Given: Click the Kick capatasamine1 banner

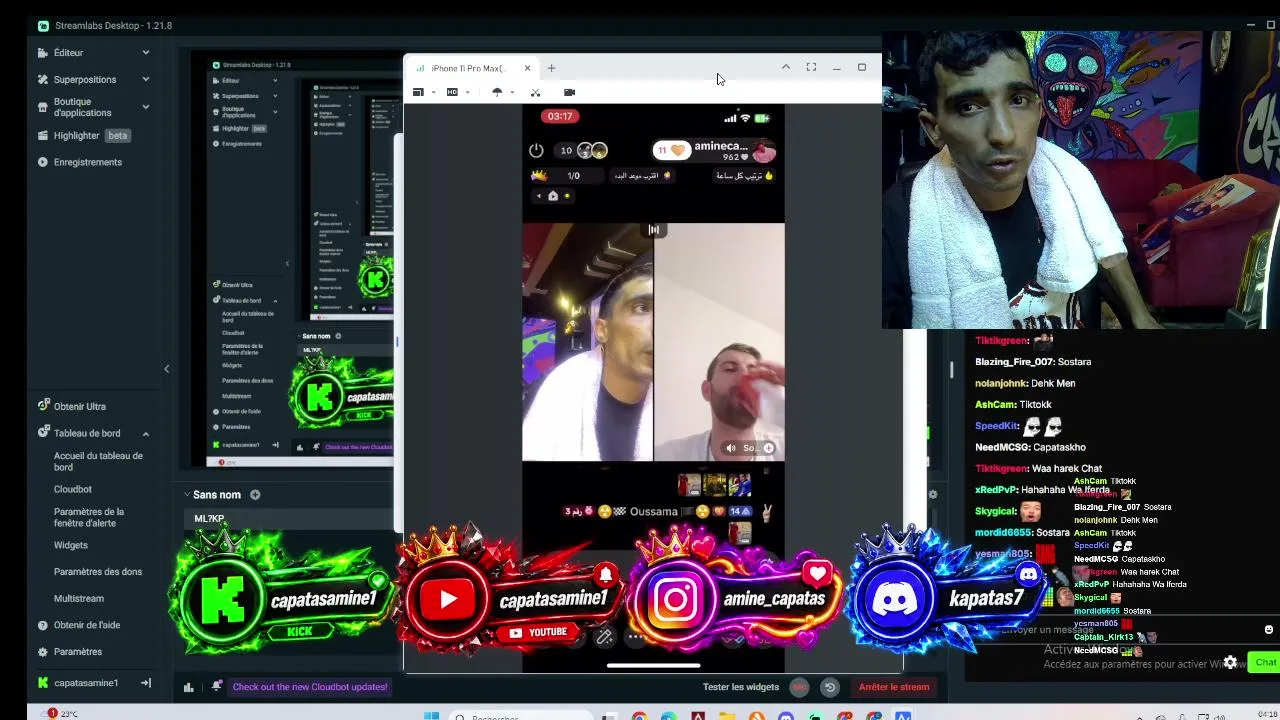Looking at the screenshot, I should coord(283,594).
